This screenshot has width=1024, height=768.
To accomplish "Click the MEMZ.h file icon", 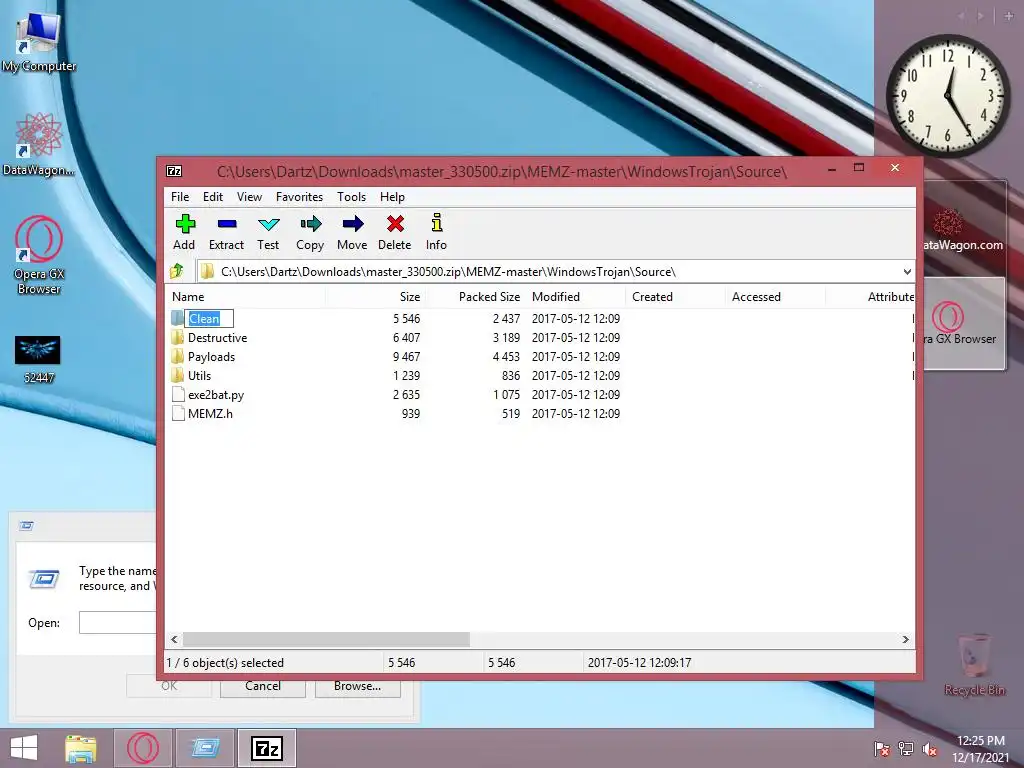I will click(x=178, y=413).
